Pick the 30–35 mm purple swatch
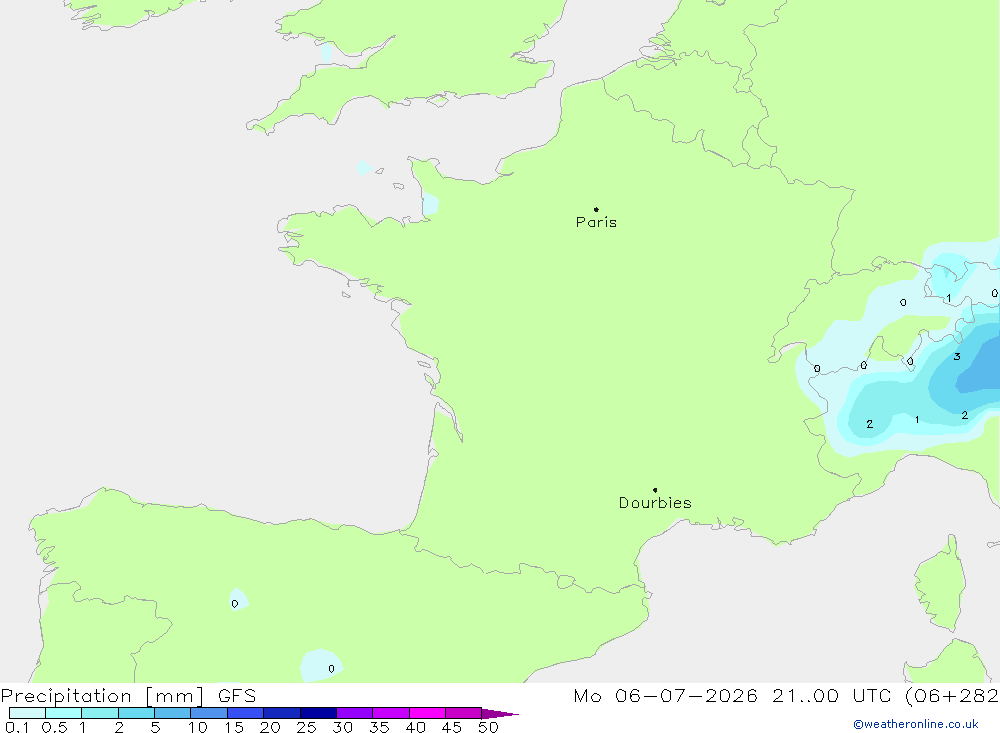The width and height of the screenshot is (1000, 733). click(355, 713)
